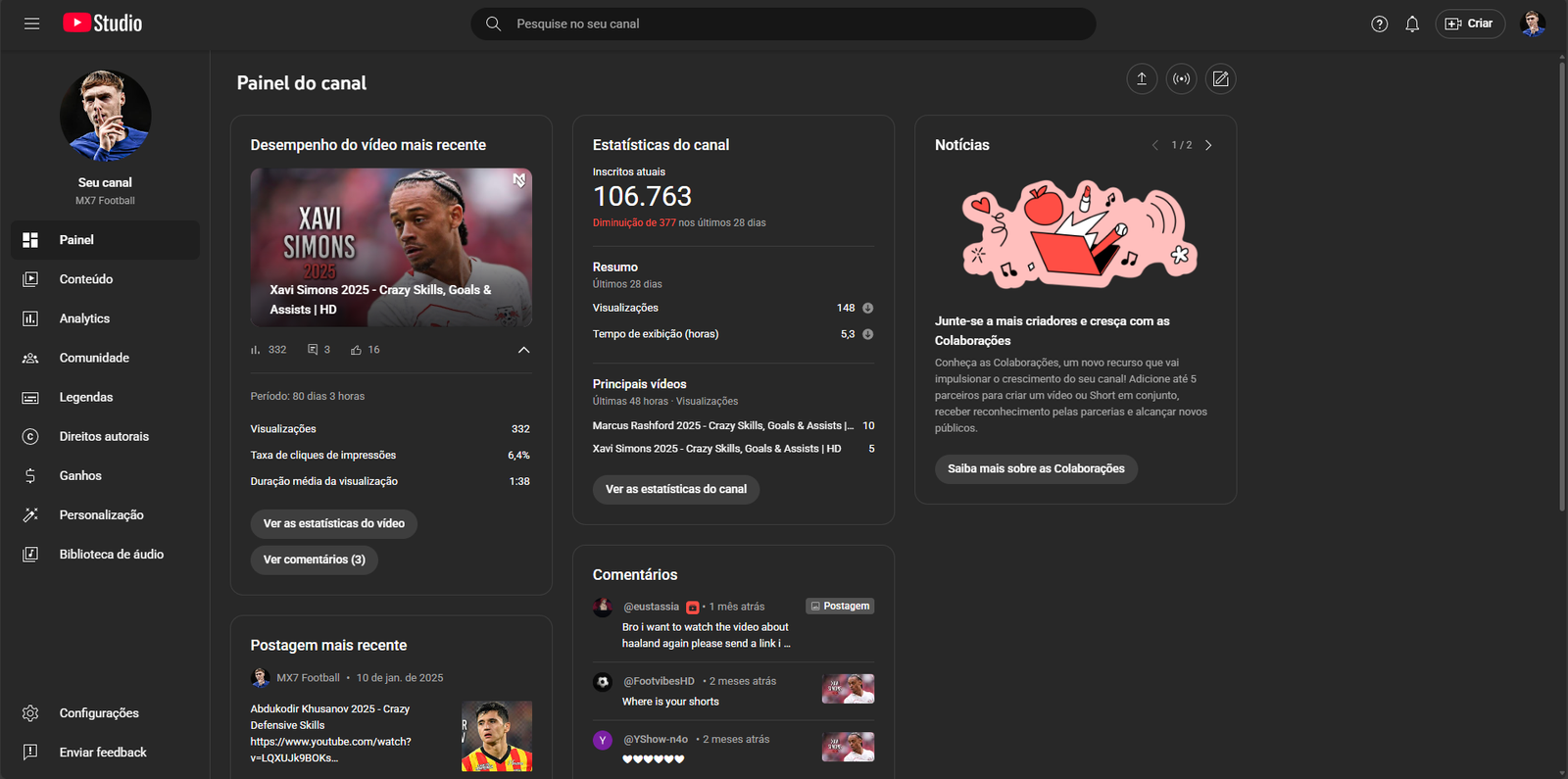The width and height of the screenshot is (1568, 779).
Task: Open Configurações in the sidebar
Action: coord(105,713)
